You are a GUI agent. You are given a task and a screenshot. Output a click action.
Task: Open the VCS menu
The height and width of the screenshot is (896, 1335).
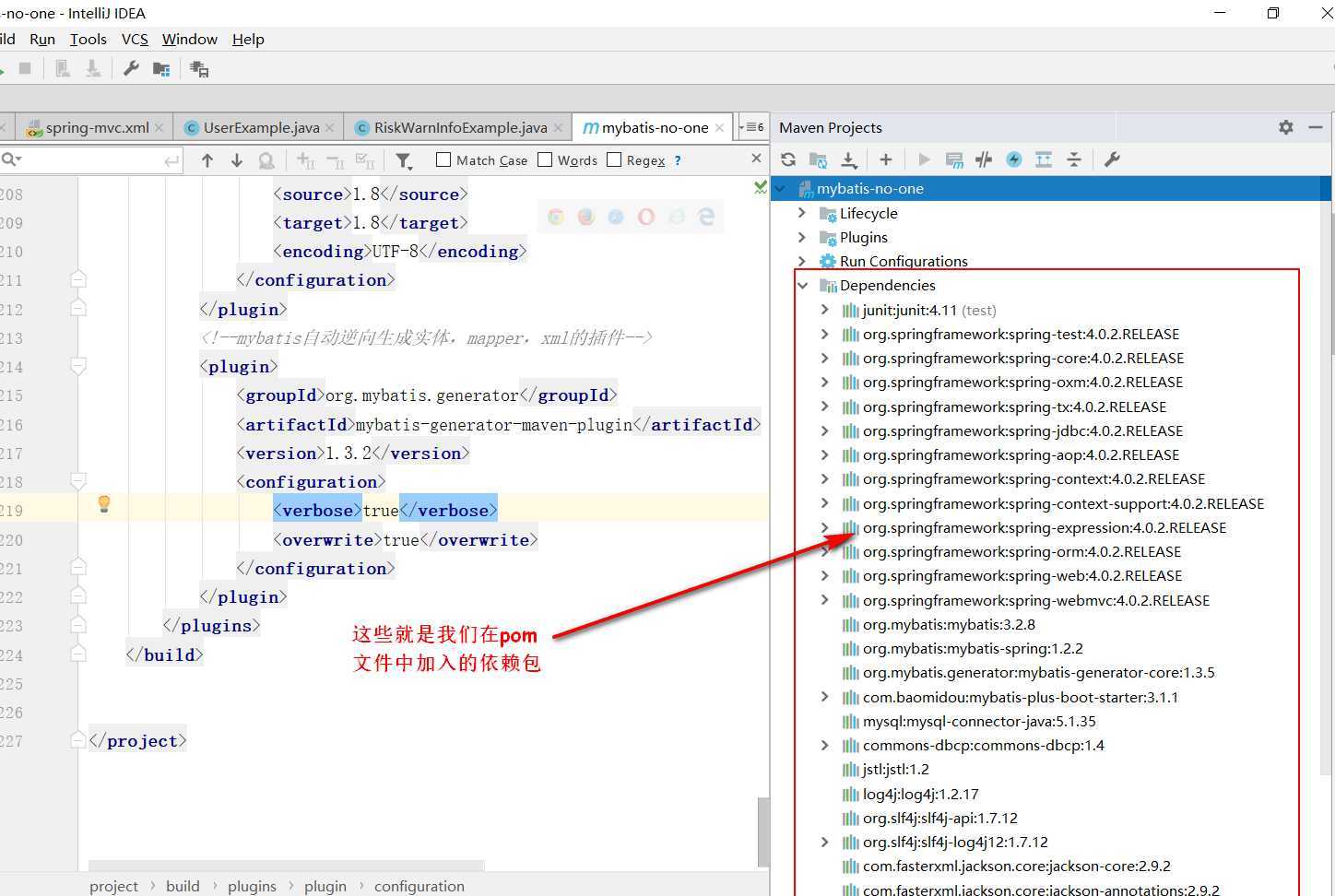pyautogui.click(x=135, y=39)
